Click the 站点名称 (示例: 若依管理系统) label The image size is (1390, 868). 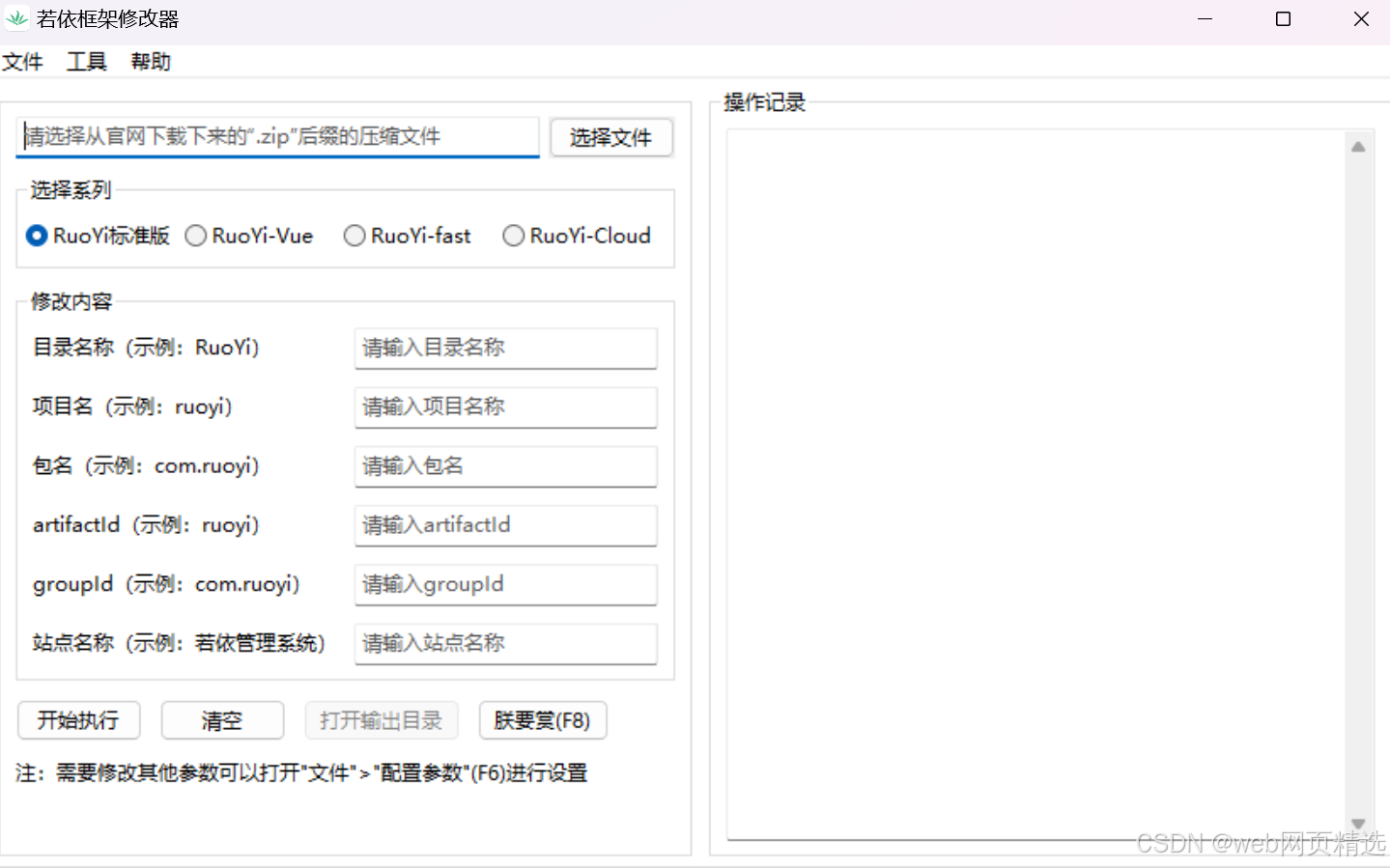point(180,643)
